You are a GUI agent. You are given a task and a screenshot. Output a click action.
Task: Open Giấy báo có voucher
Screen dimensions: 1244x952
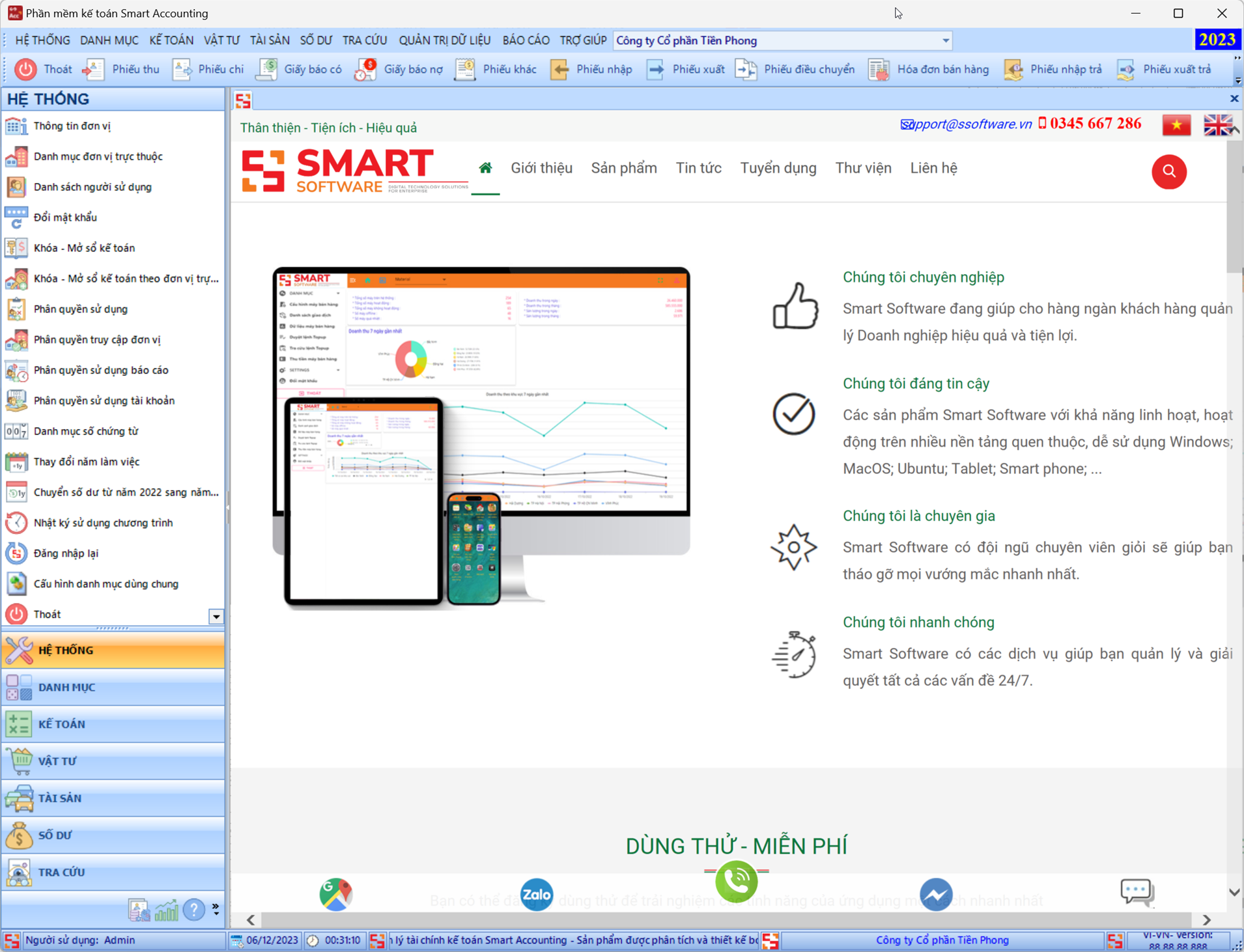[299, 69]
